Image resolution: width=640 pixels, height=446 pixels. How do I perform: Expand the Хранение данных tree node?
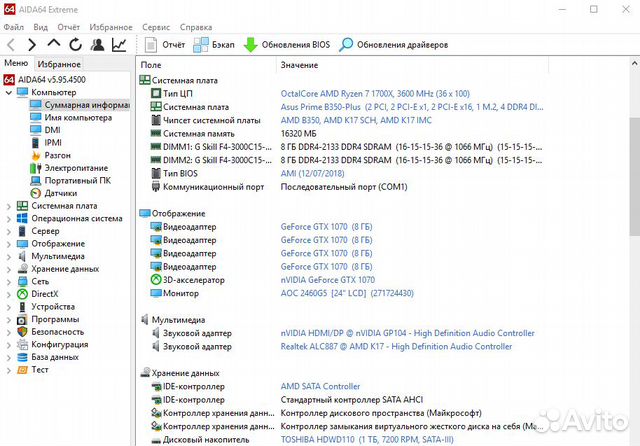pos(9,270)
